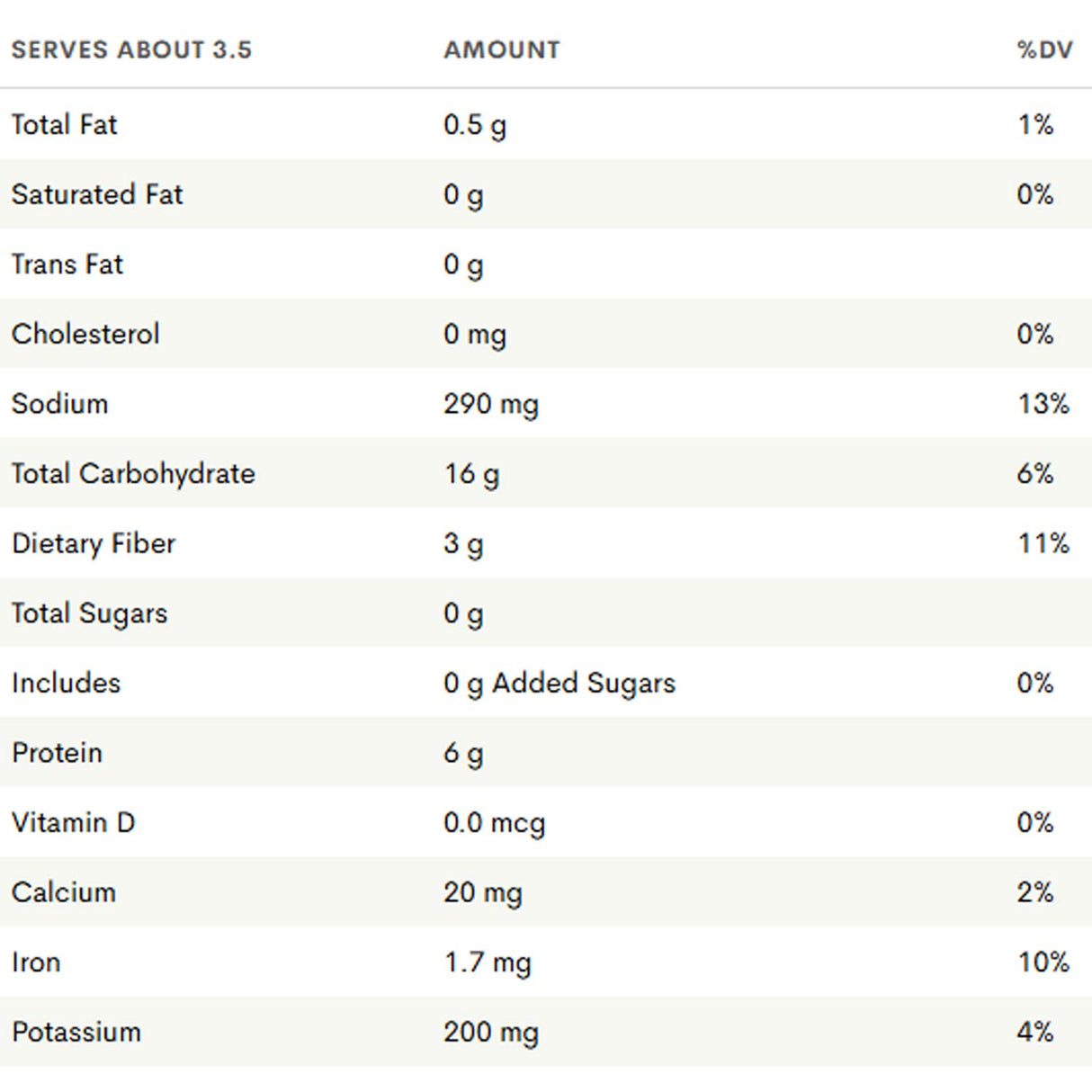This screenshot has height=1092, width=1092.
Task: Click the AMOUNT column header
Action: 501,49
